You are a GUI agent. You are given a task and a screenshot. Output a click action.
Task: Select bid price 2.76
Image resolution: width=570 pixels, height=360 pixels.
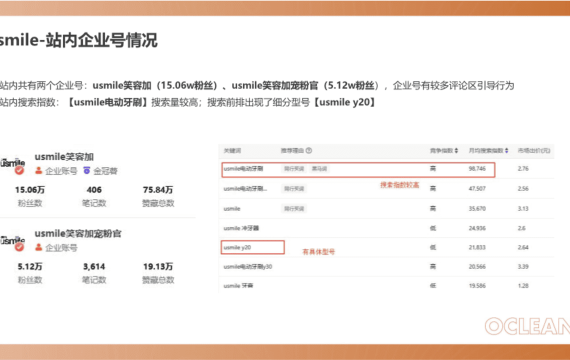click(523, 169)
